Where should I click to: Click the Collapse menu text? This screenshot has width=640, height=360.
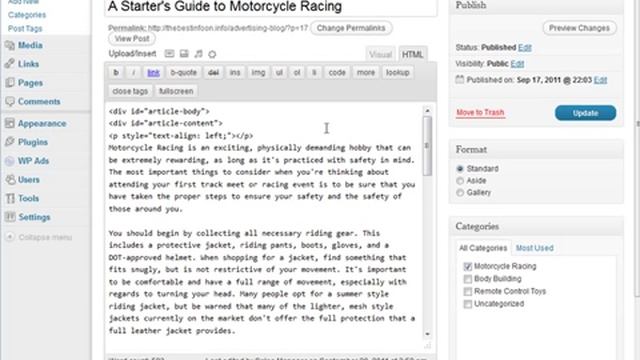point(45,237)
